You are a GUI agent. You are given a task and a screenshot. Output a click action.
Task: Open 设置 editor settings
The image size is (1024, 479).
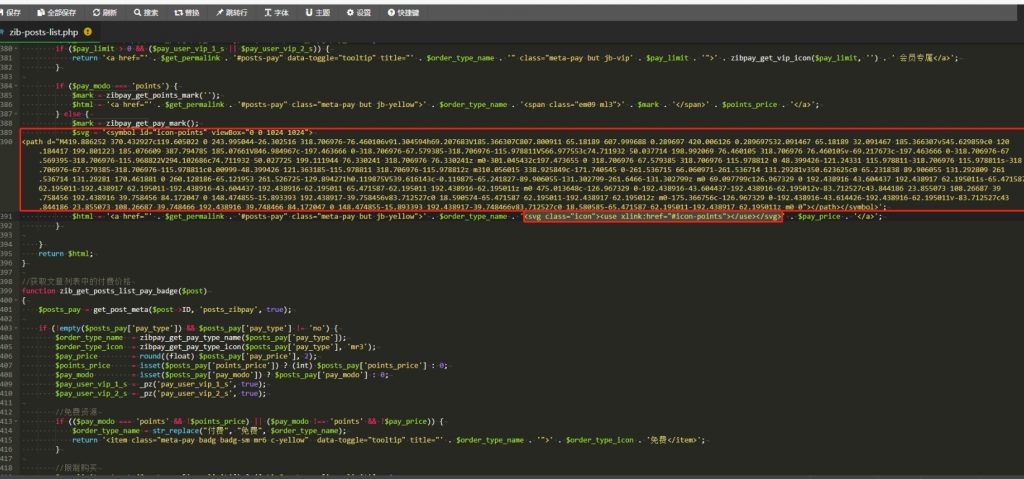359,12
